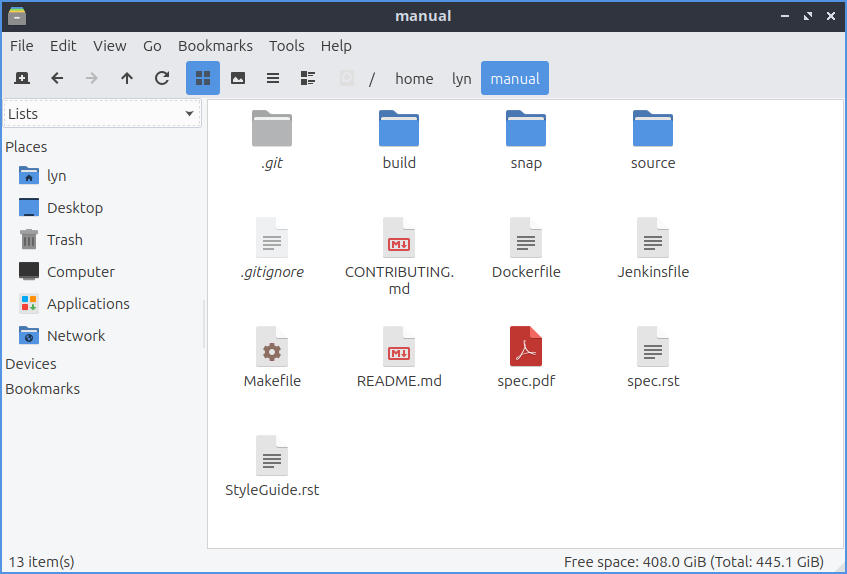Navigate up to the parent folder
Viewport: 847px width, 574px height.
[x=127, y=78]
